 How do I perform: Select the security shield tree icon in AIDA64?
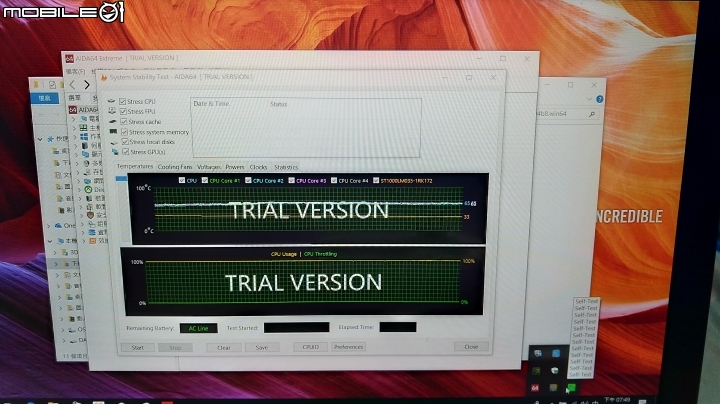(x=90, y=215)
